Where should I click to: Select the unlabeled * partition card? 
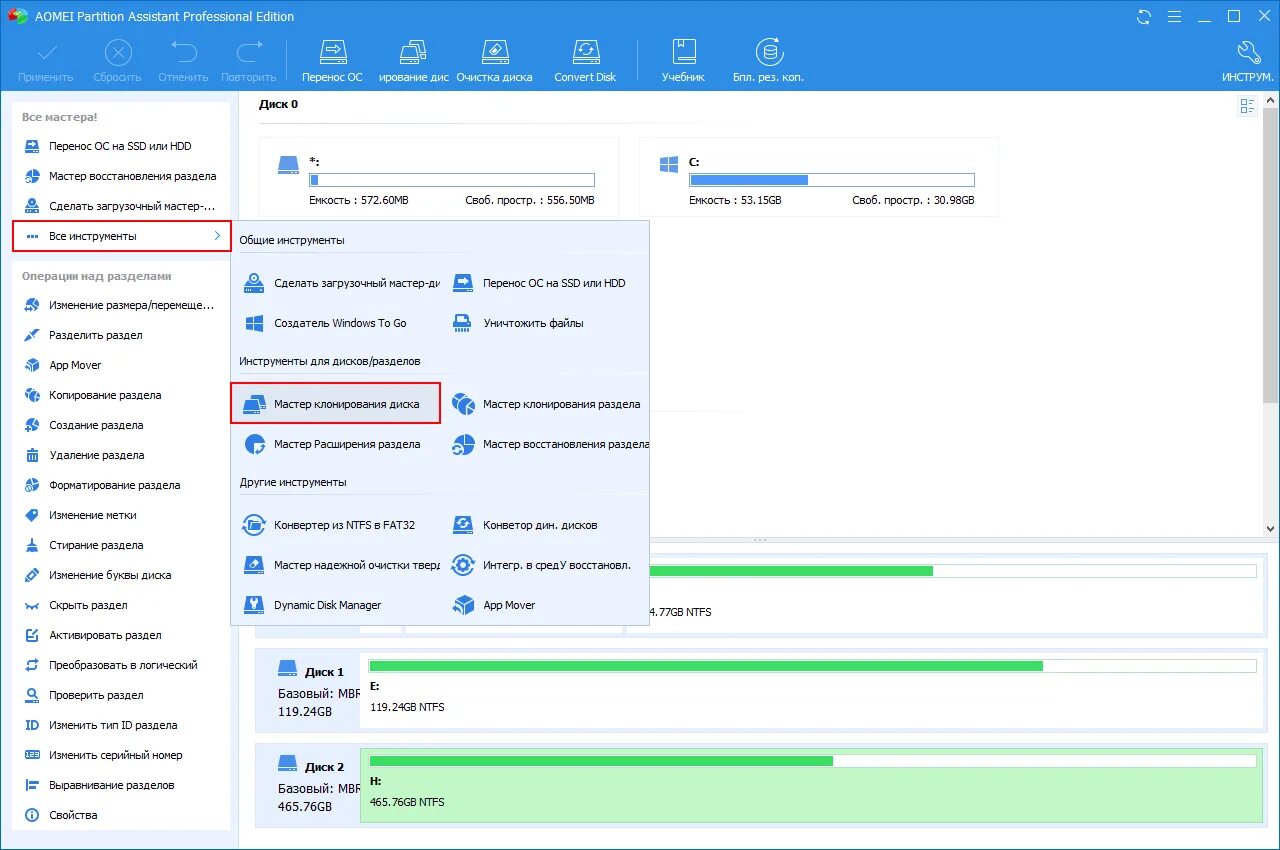(438, 177)
